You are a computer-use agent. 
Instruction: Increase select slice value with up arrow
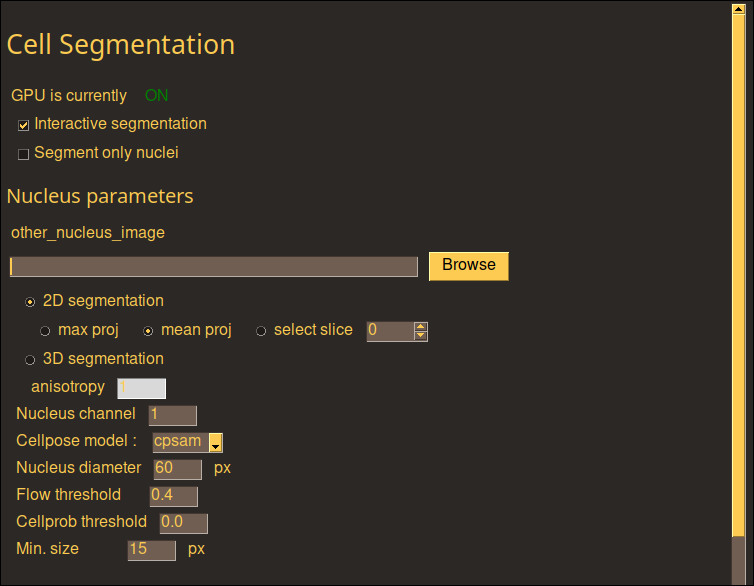(x=421, y=326)
